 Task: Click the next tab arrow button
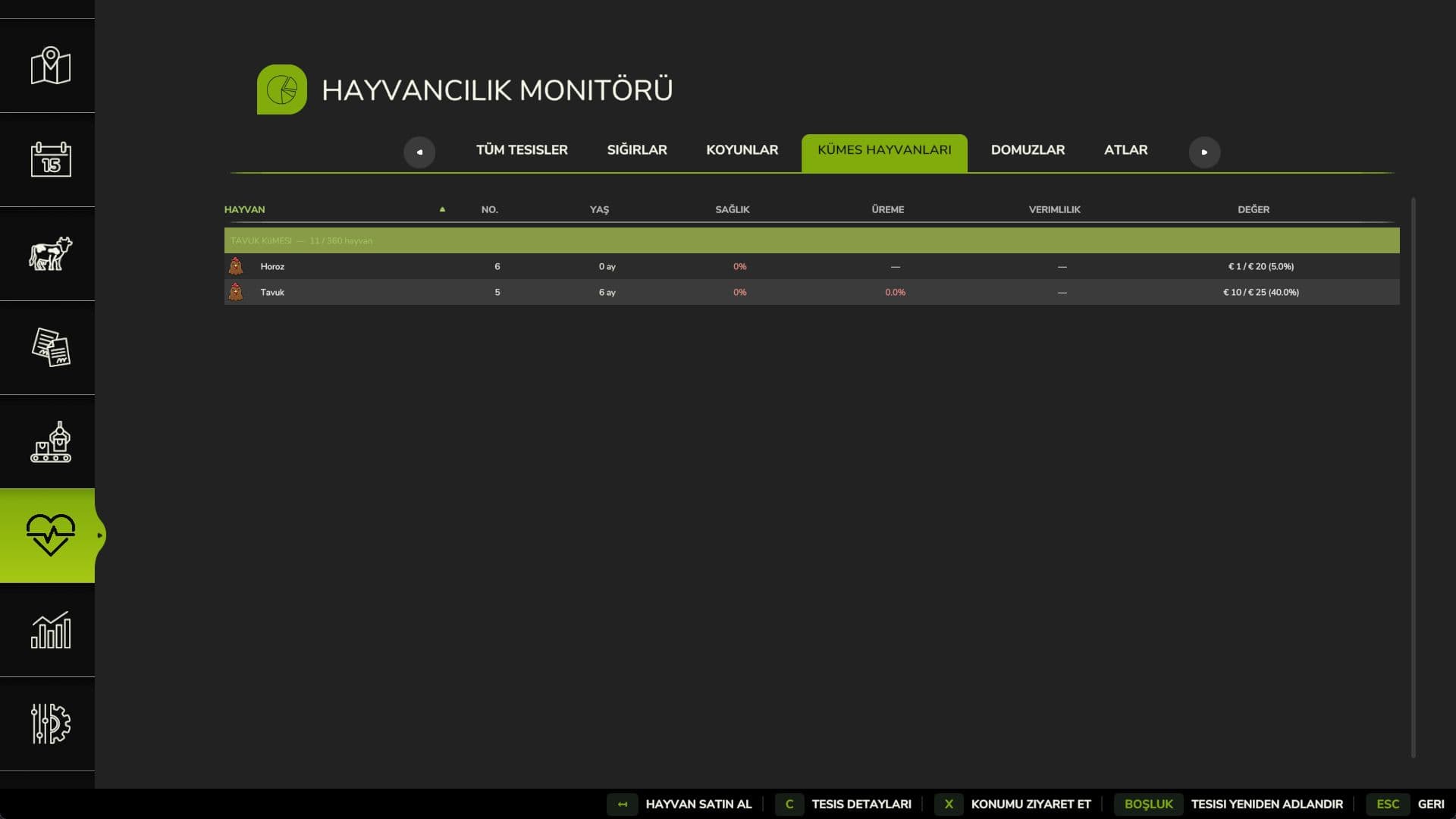[x=1204, y=152]
